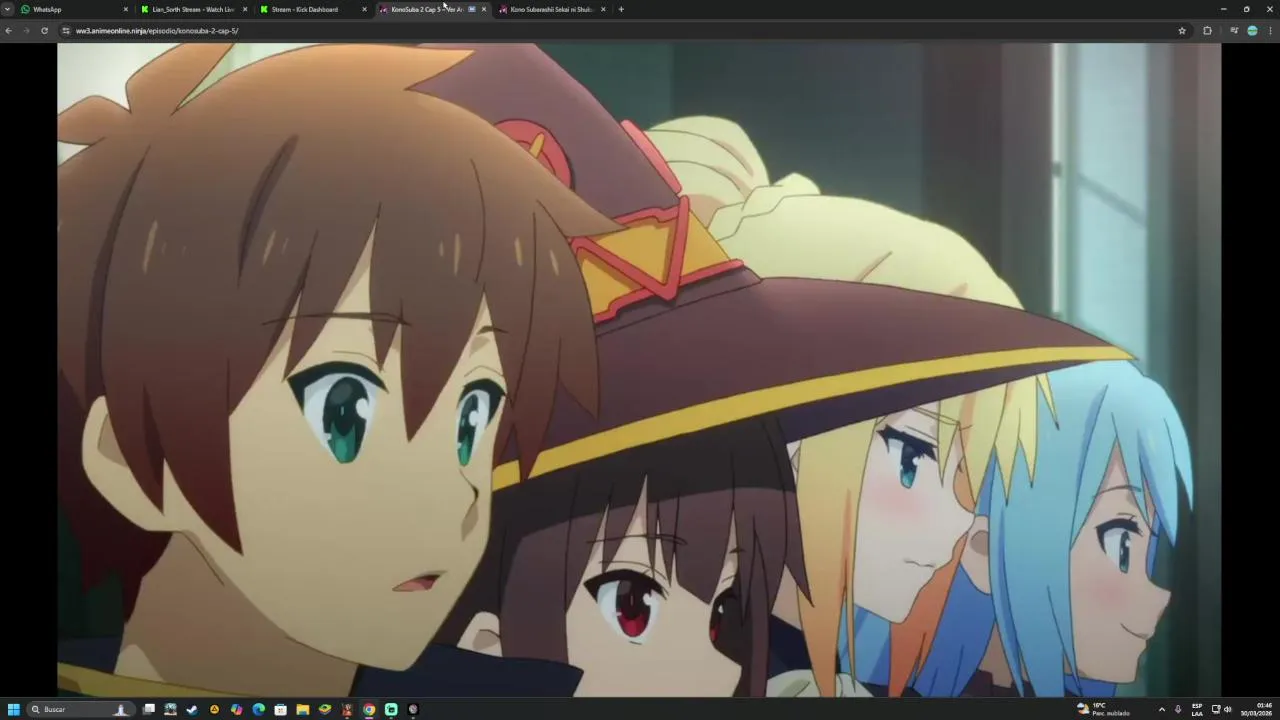Click the microphone icon in system tray
This screenshot has height=720, width=1280.
point(1178,709)
